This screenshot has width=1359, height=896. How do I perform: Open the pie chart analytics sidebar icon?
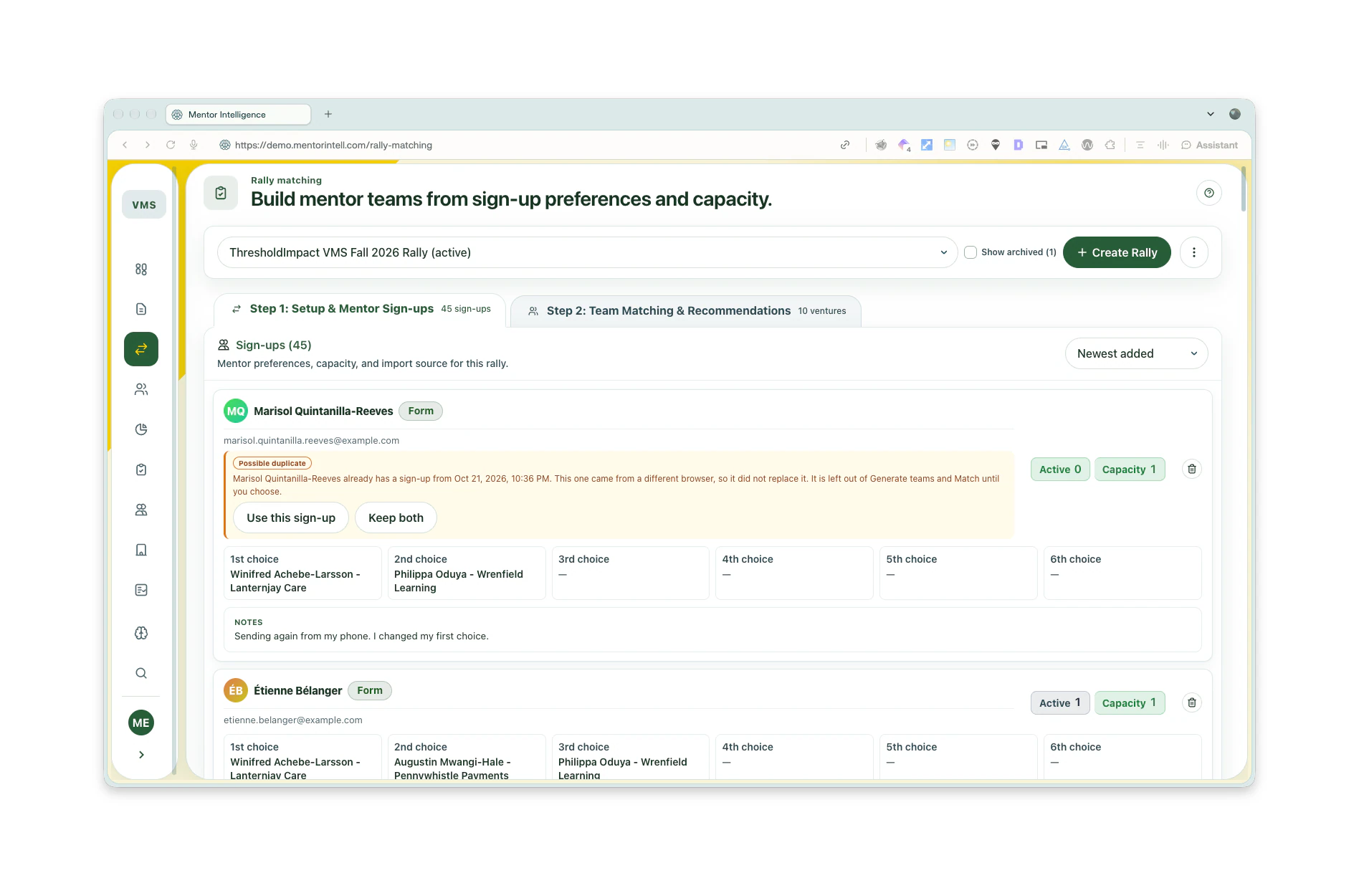[141, 429]
